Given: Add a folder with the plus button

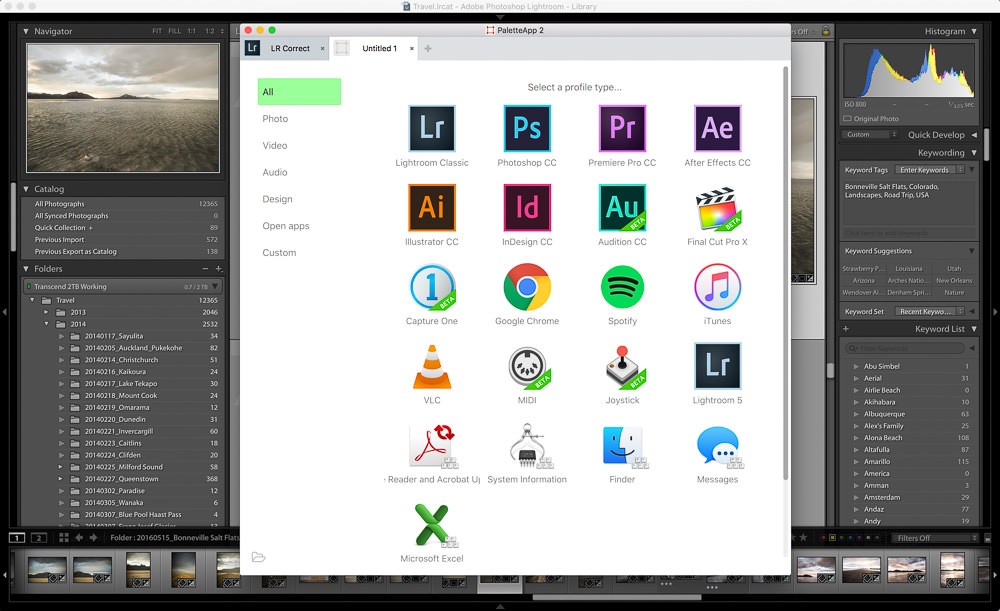Looking at the screenshot, I should (x=219, y=269).
